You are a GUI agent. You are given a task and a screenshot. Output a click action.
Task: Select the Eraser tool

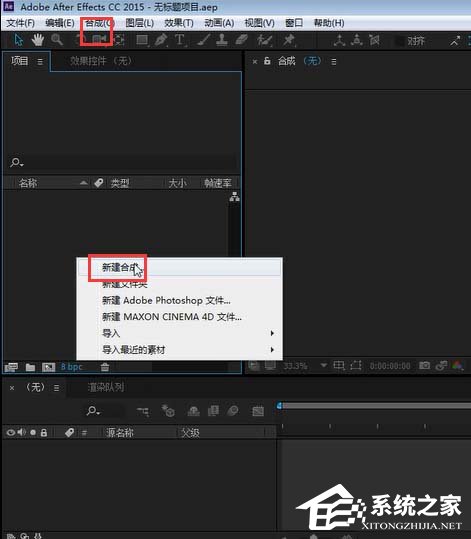[x=242, y=40]
